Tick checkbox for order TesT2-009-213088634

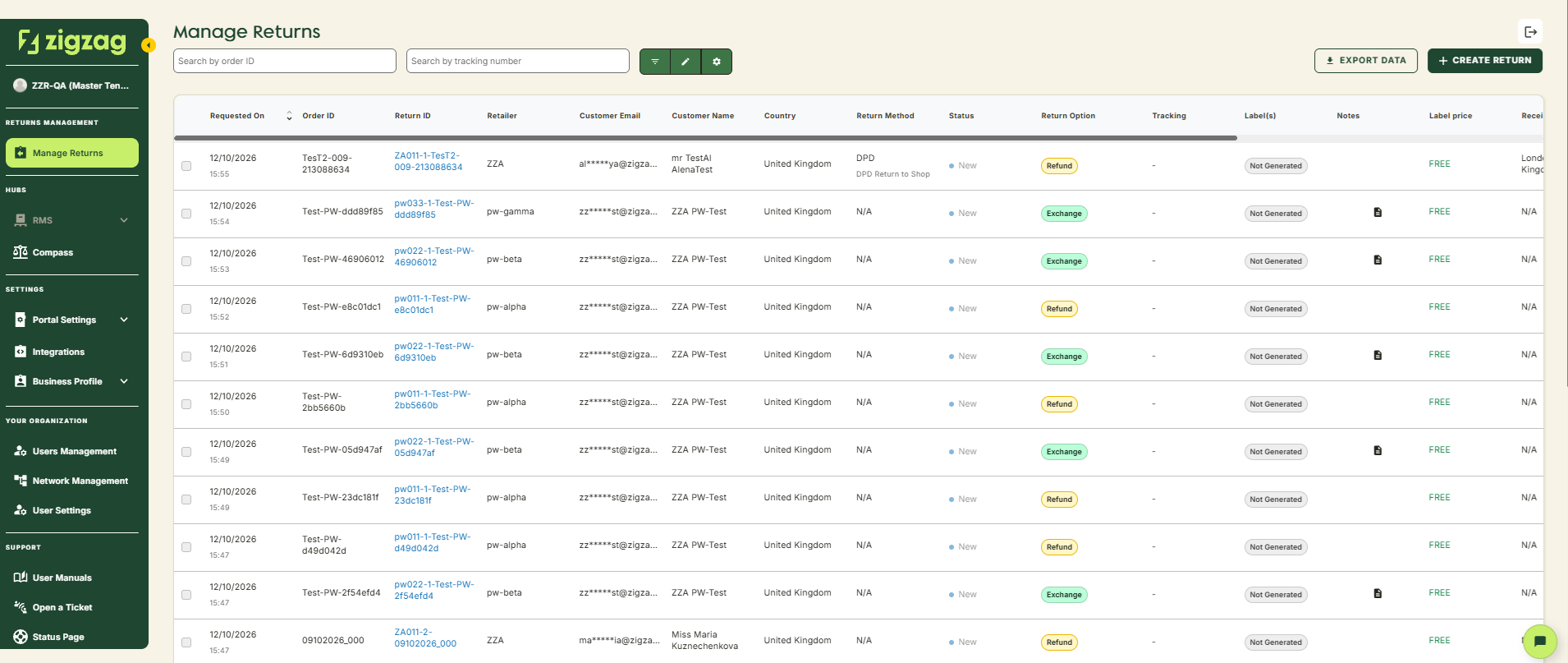coord(186,166)
